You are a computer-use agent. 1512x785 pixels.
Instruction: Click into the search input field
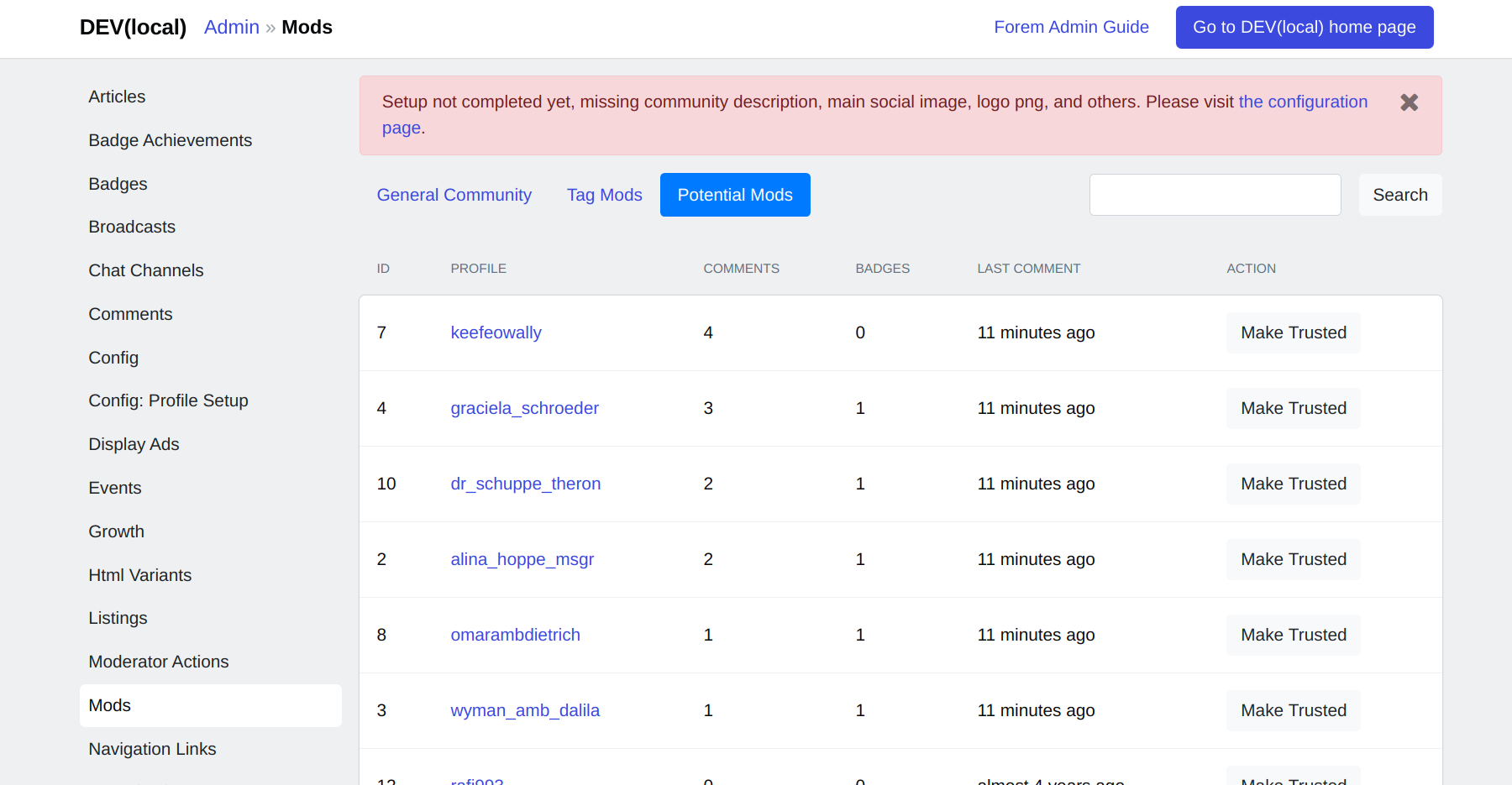[1215, 194]
